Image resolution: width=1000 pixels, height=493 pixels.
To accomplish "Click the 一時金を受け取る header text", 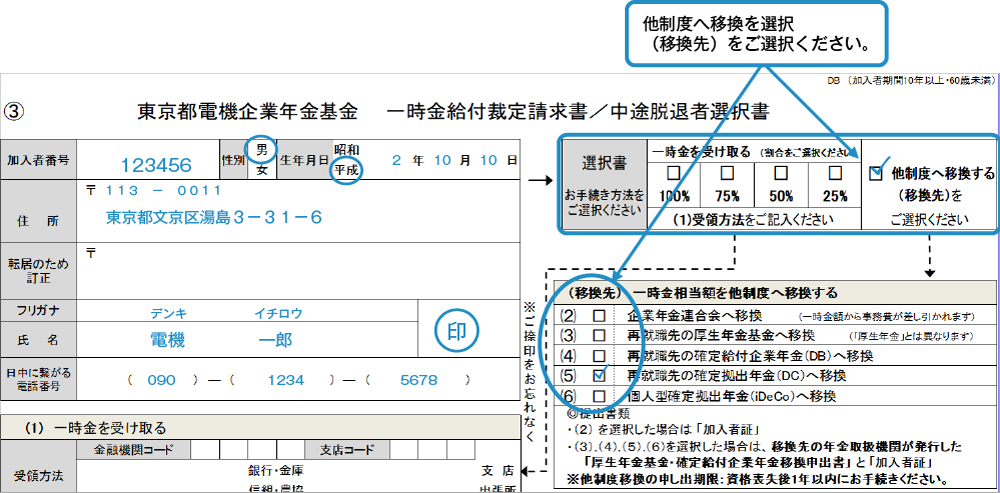I will pos(699,152).
